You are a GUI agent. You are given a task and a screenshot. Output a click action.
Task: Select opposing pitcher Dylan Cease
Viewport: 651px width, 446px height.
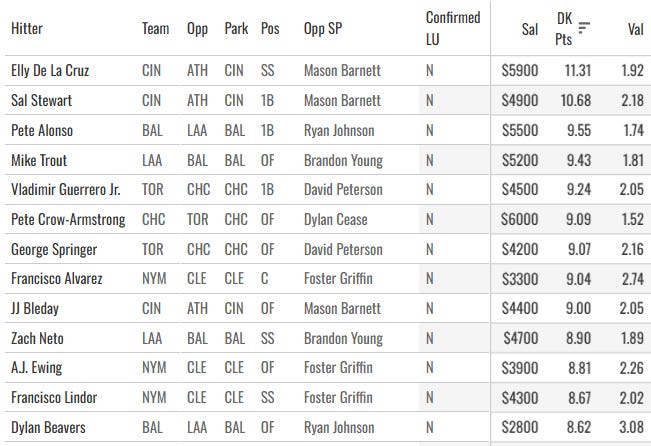click(x=335, y=219)
